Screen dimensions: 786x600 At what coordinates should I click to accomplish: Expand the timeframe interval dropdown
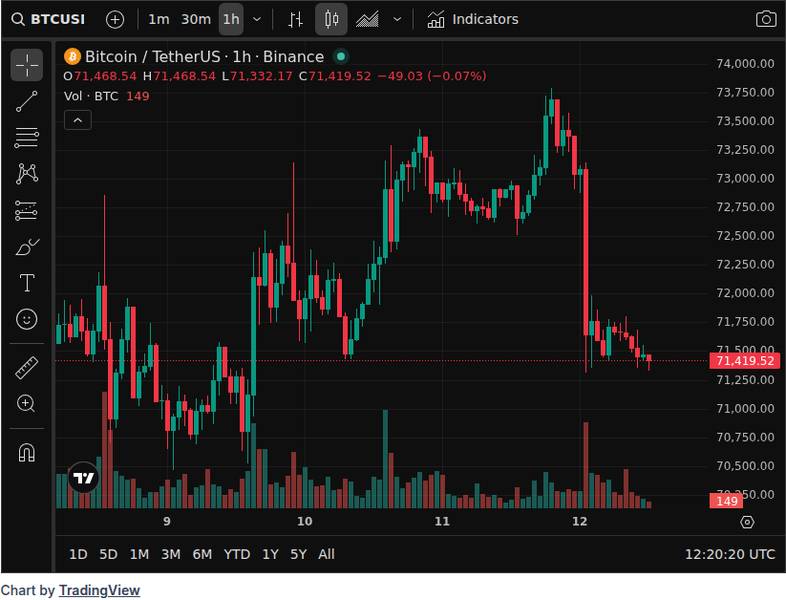point(257,20)
